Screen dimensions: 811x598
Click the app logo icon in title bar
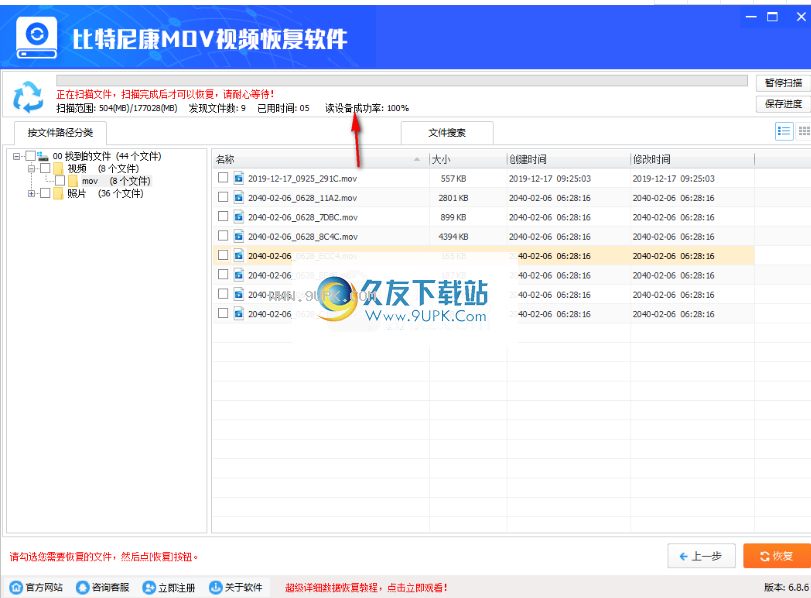click(x=36, y=38)
